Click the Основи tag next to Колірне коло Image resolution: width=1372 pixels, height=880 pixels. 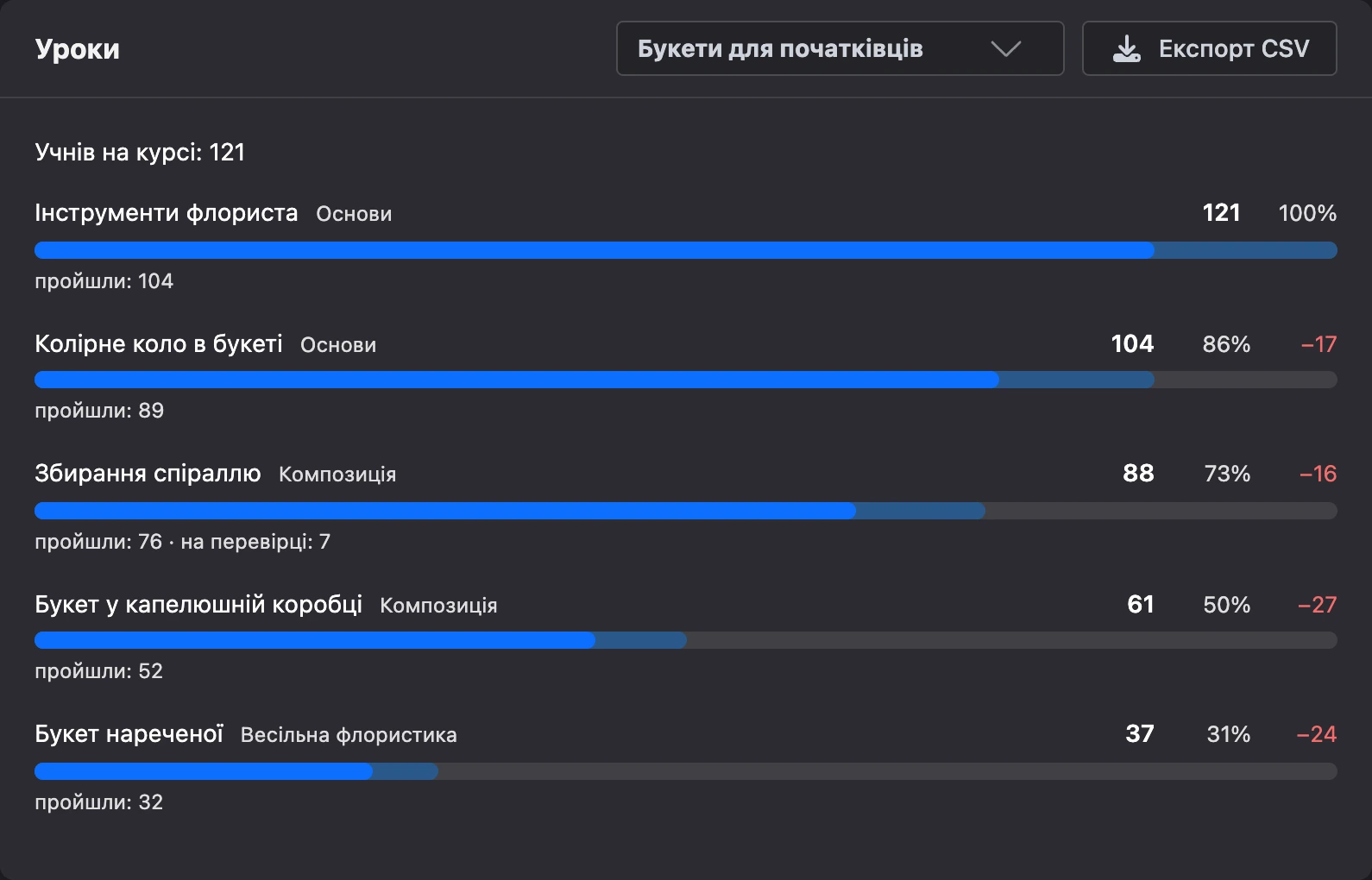[338, 345]
